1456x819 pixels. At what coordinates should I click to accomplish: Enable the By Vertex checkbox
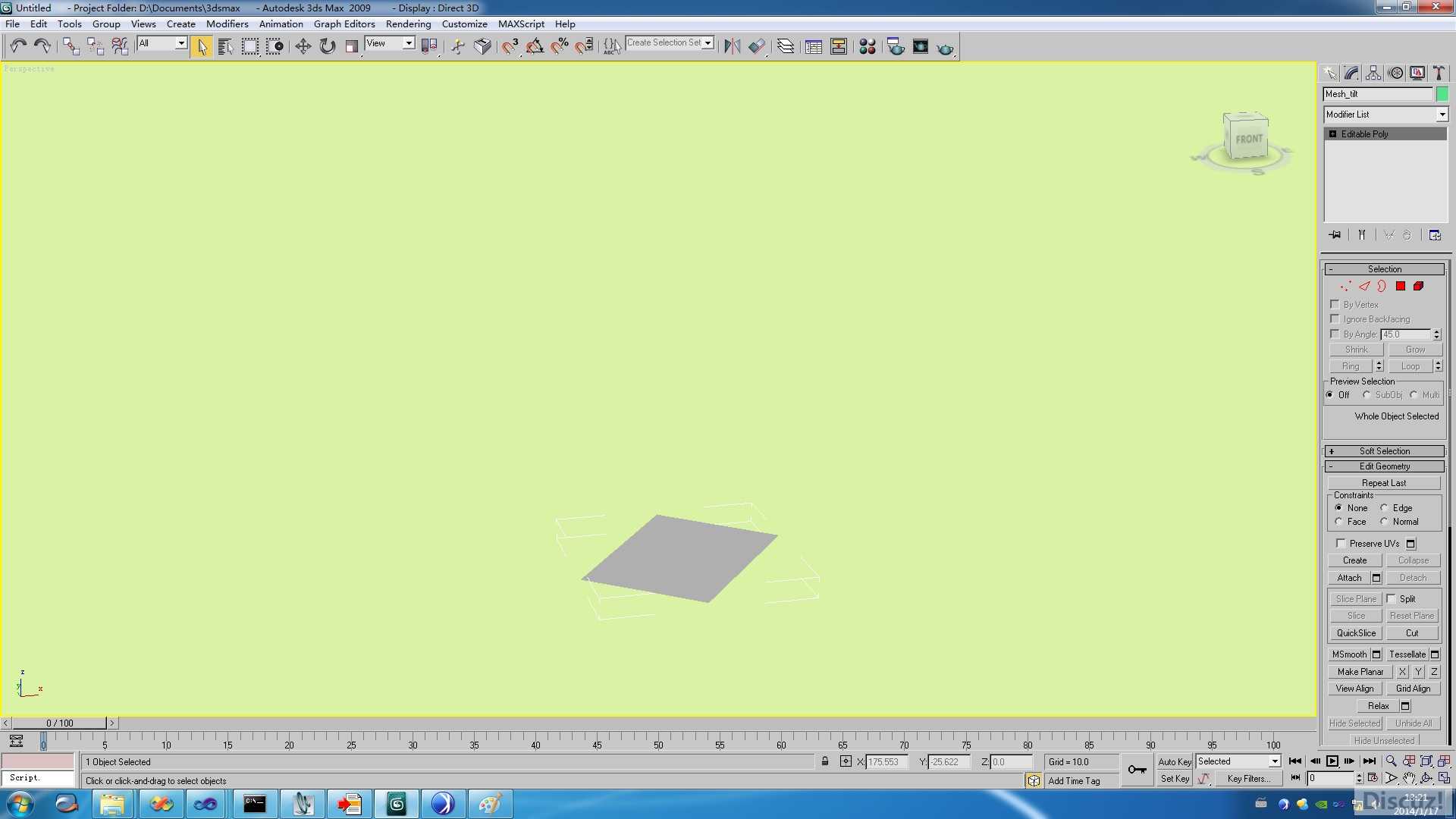(x=1335, y=304)
